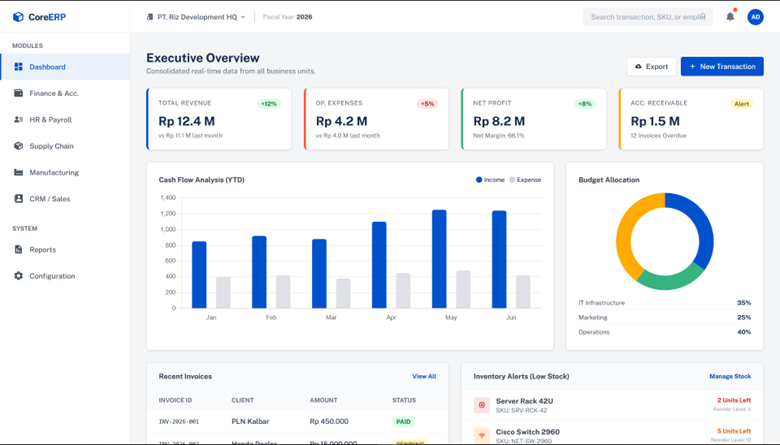Select the Finance & Acc. sidebar icon
This screenshot has height=445, width=780.
coord(18,93)
